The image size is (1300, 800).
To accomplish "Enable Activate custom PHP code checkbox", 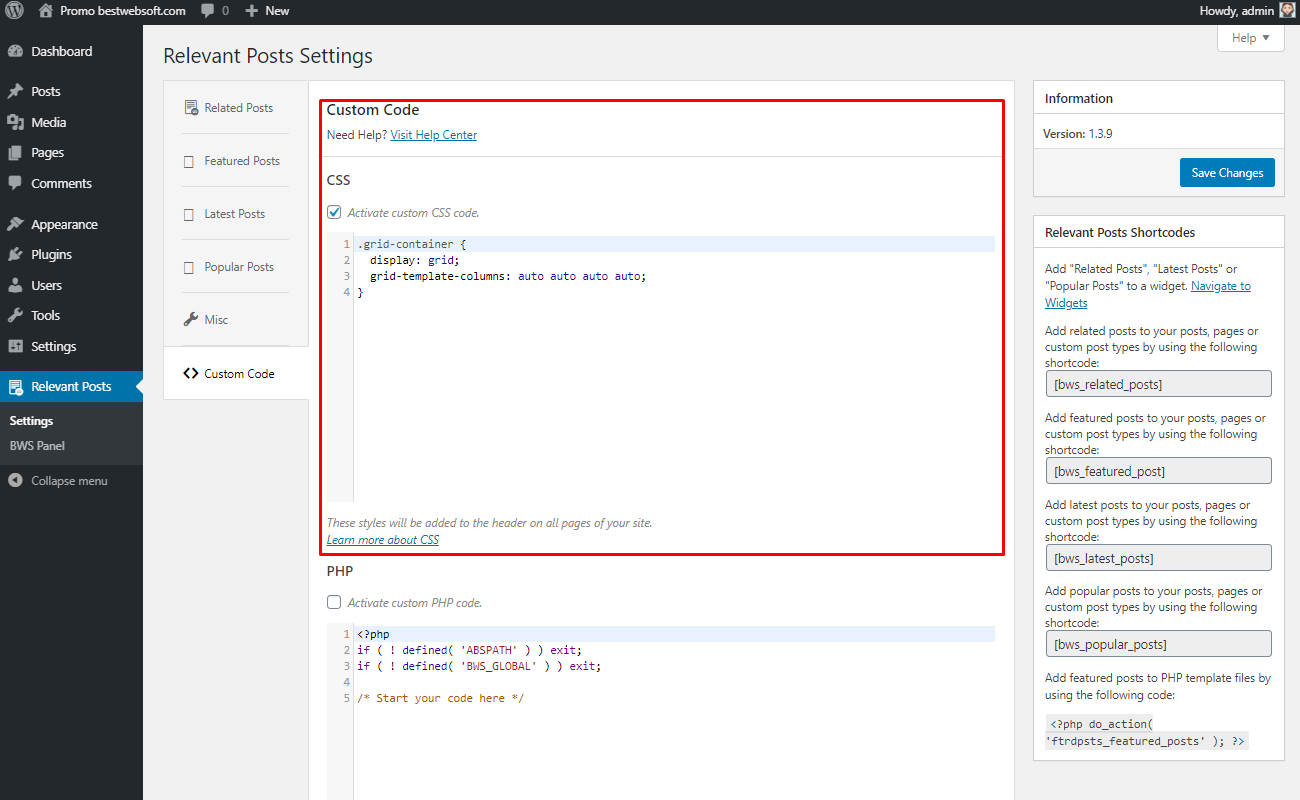I will [334, 603].
